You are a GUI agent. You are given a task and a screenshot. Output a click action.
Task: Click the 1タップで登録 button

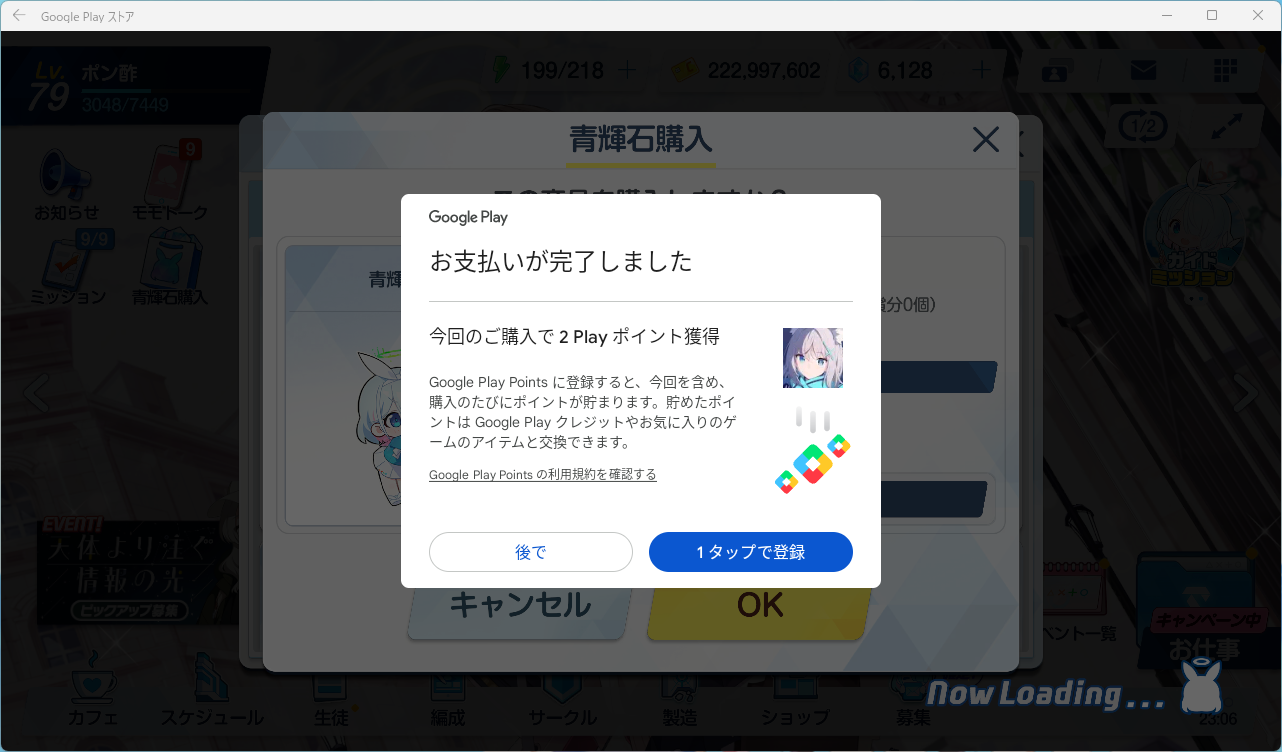(x=751, y=552)
